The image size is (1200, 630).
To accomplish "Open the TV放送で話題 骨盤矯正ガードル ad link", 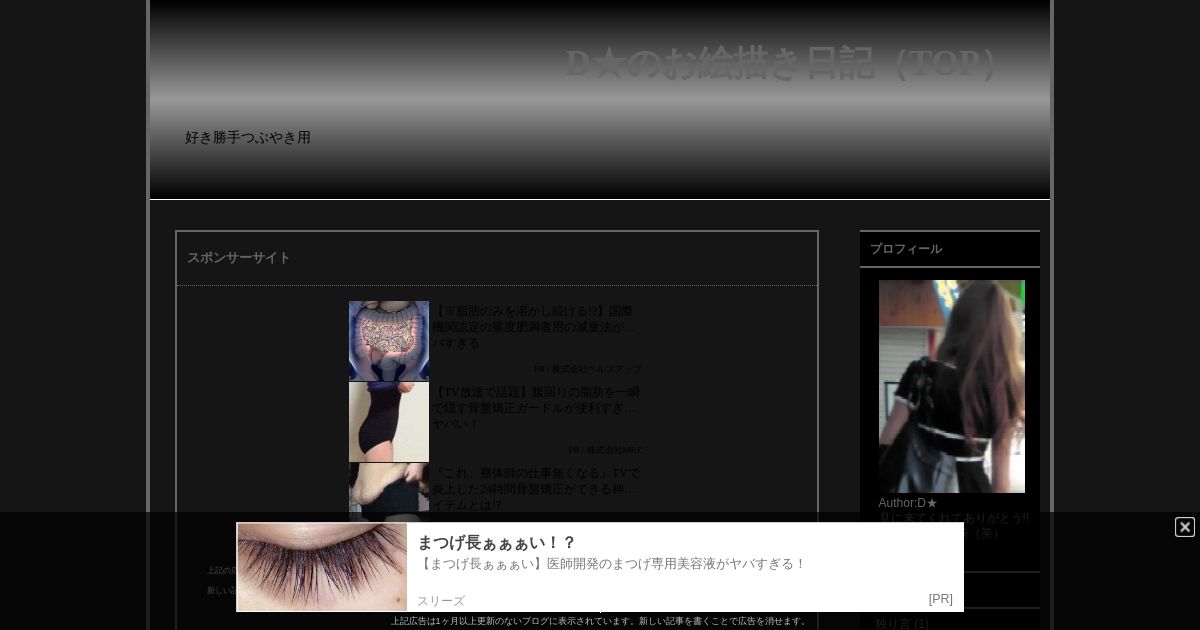I will point(535,408).
